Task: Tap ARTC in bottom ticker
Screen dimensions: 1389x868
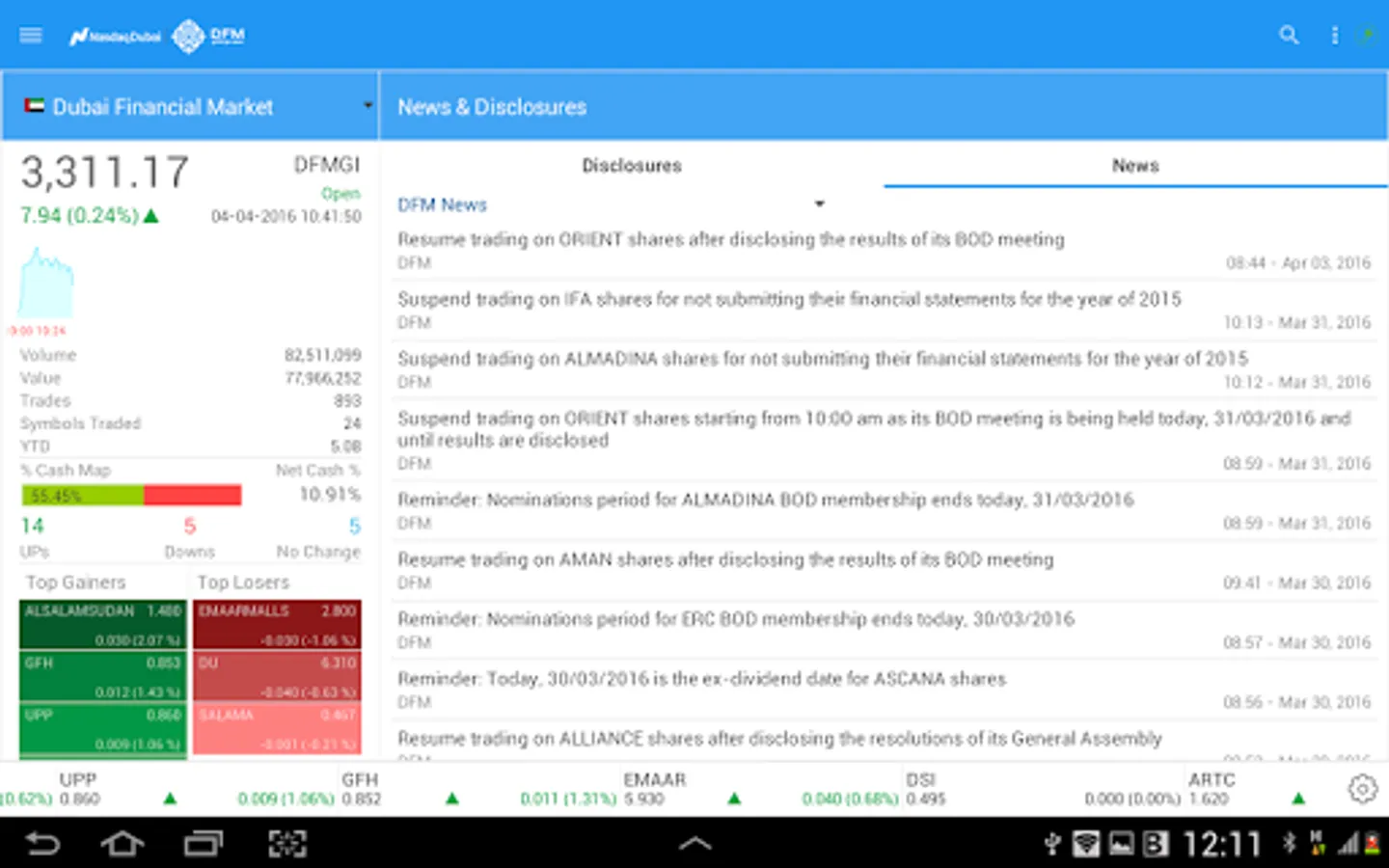Action: point(1212,779)
